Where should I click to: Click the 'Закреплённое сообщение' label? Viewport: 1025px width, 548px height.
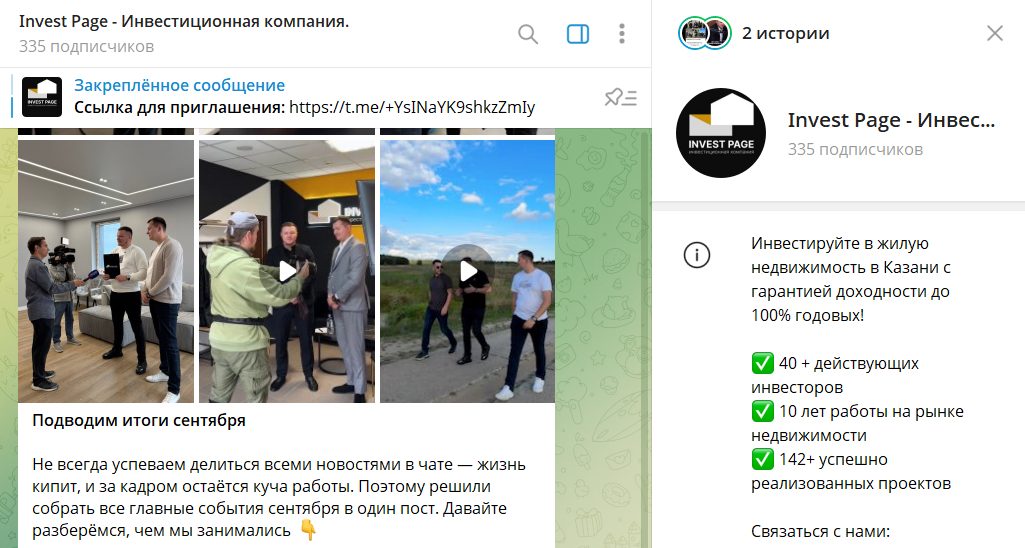[x=179, y=85]
